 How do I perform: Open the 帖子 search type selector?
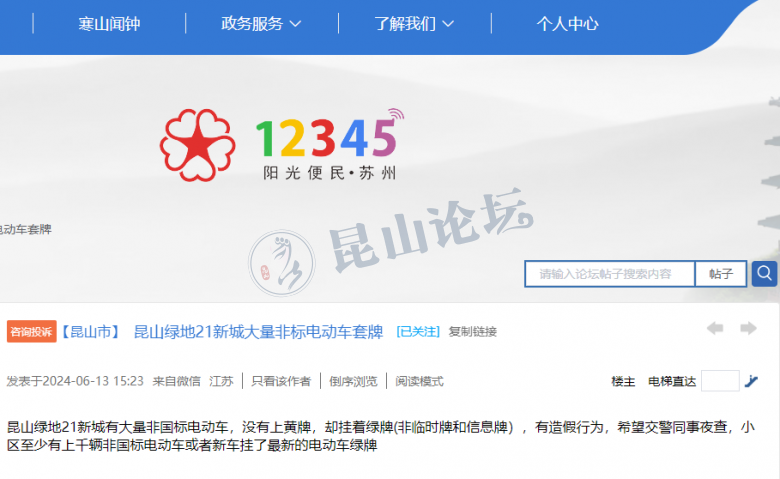721,274
